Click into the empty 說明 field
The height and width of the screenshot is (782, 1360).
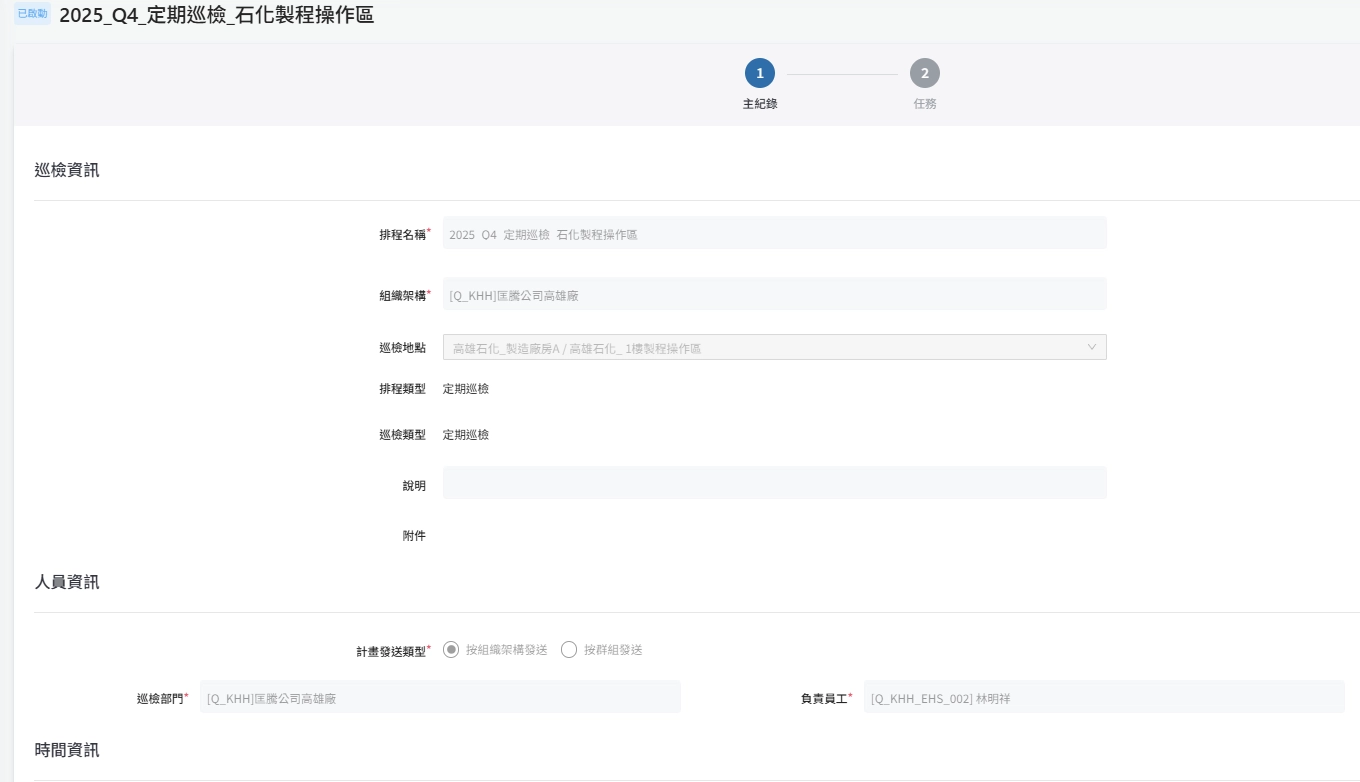tap(774, 482)
